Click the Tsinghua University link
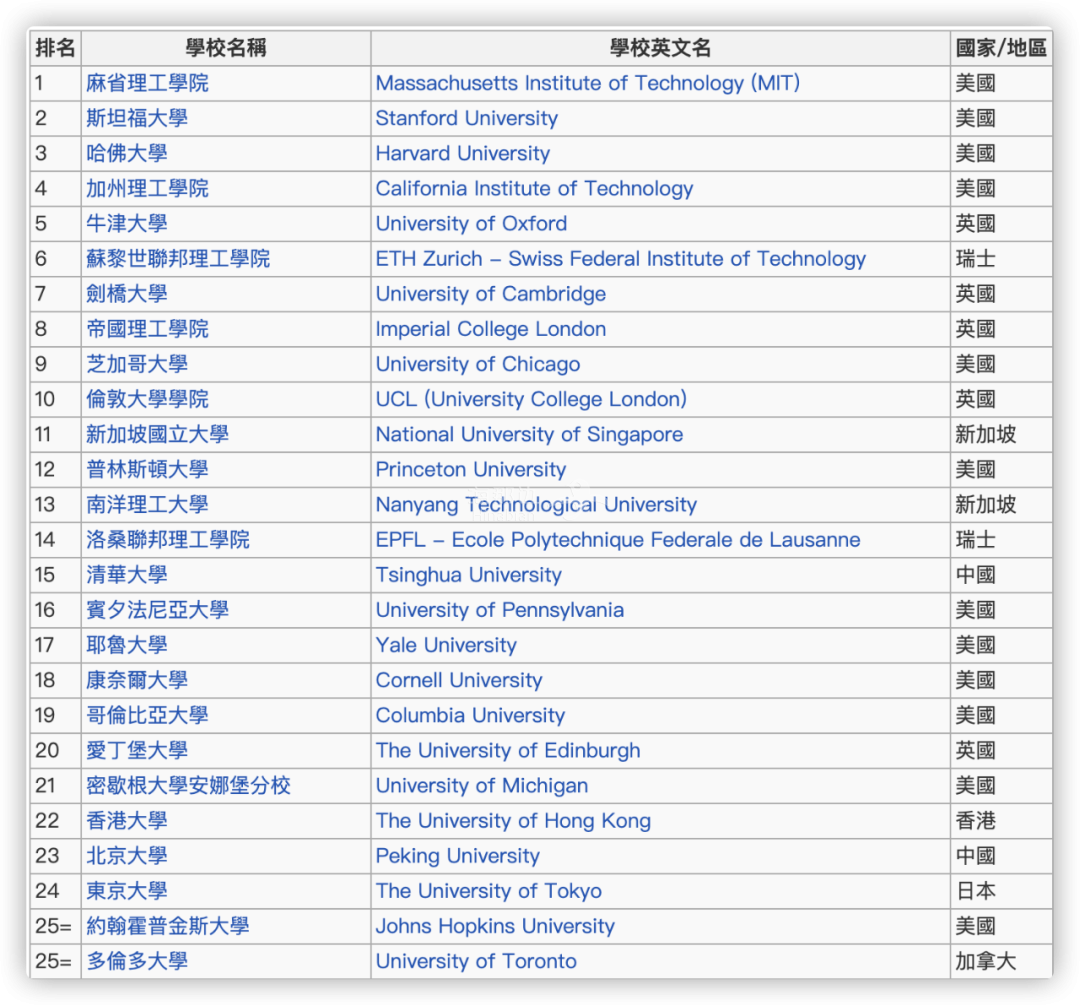The width and height of the screenshot is (1080, 1005). pyautogui.click(x=468, y=575)
